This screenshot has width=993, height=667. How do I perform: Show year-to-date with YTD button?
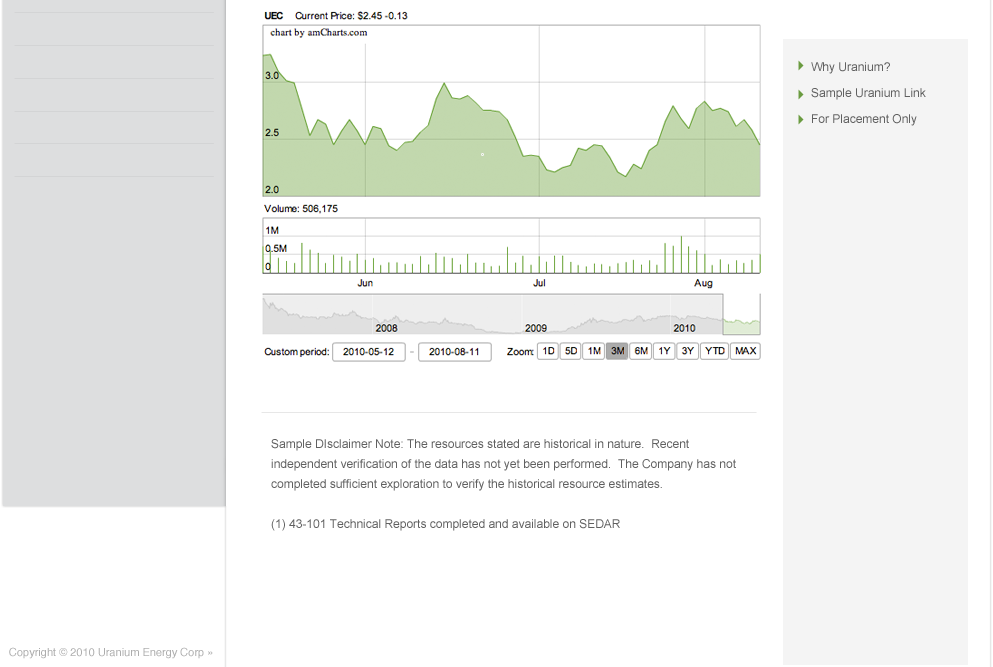pyautogui.click(x=714, y=351)
